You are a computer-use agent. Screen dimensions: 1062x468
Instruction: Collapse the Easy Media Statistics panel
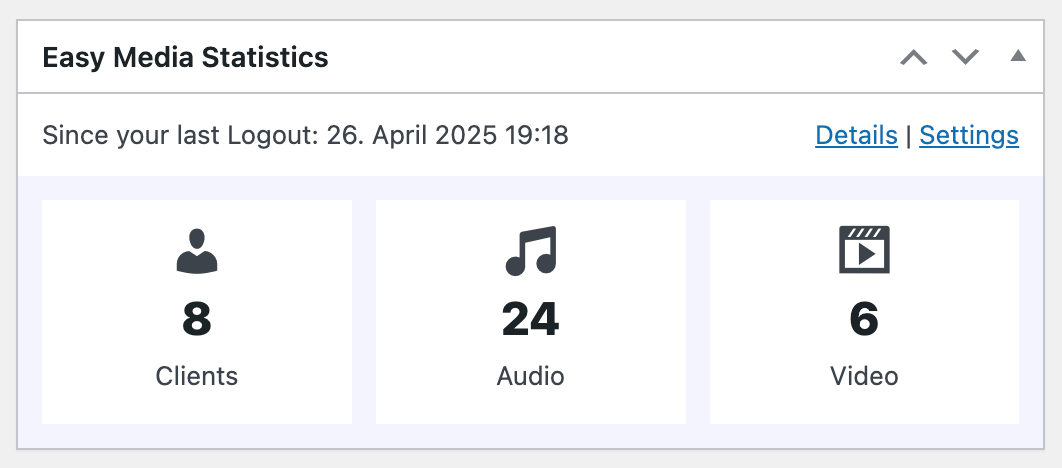[x=1018, y=56]
